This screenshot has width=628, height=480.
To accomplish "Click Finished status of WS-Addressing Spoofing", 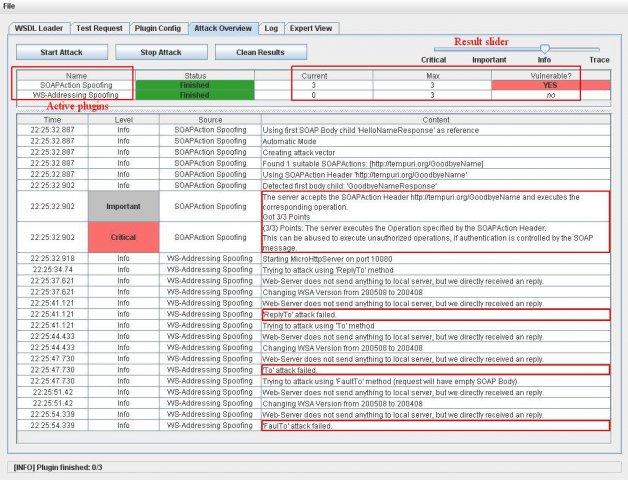I will [195, 95].
